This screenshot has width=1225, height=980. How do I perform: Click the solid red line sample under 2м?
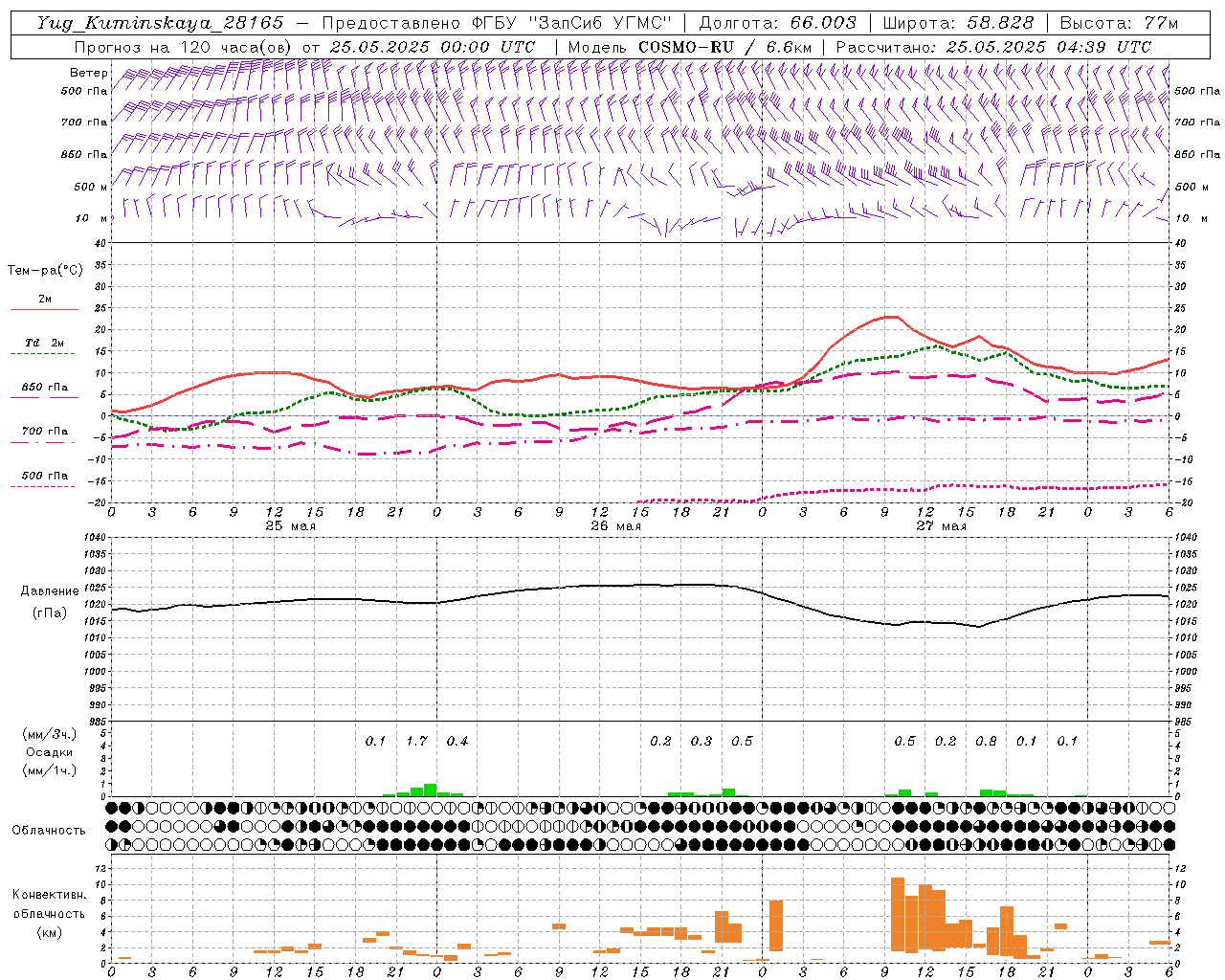[44, 309]
